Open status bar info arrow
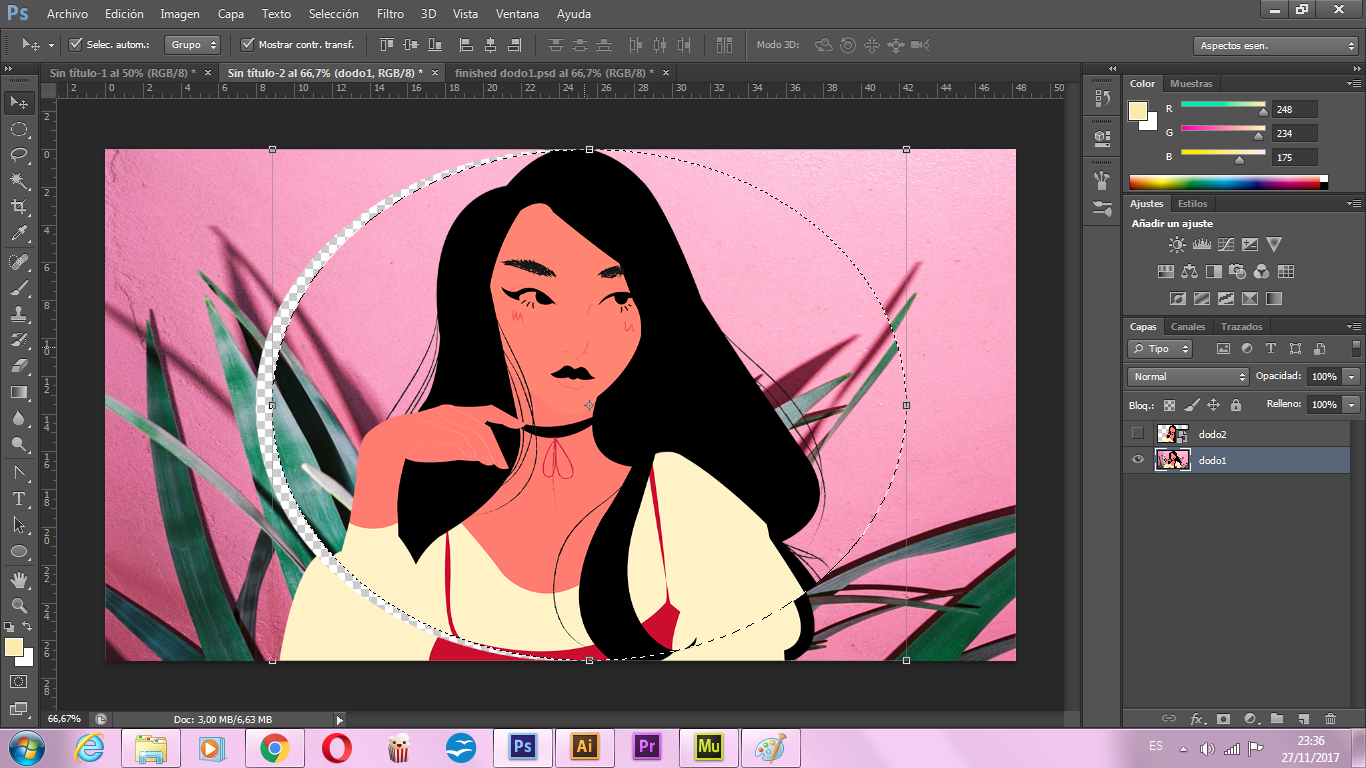This screenshot has width=1366, height=768. coord(339,719)
